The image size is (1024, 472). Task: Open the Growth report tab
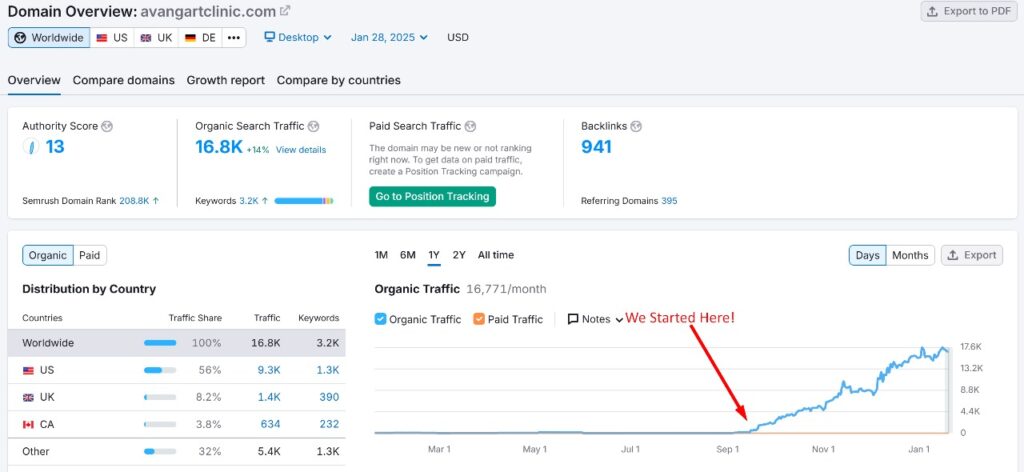(225, 80)
